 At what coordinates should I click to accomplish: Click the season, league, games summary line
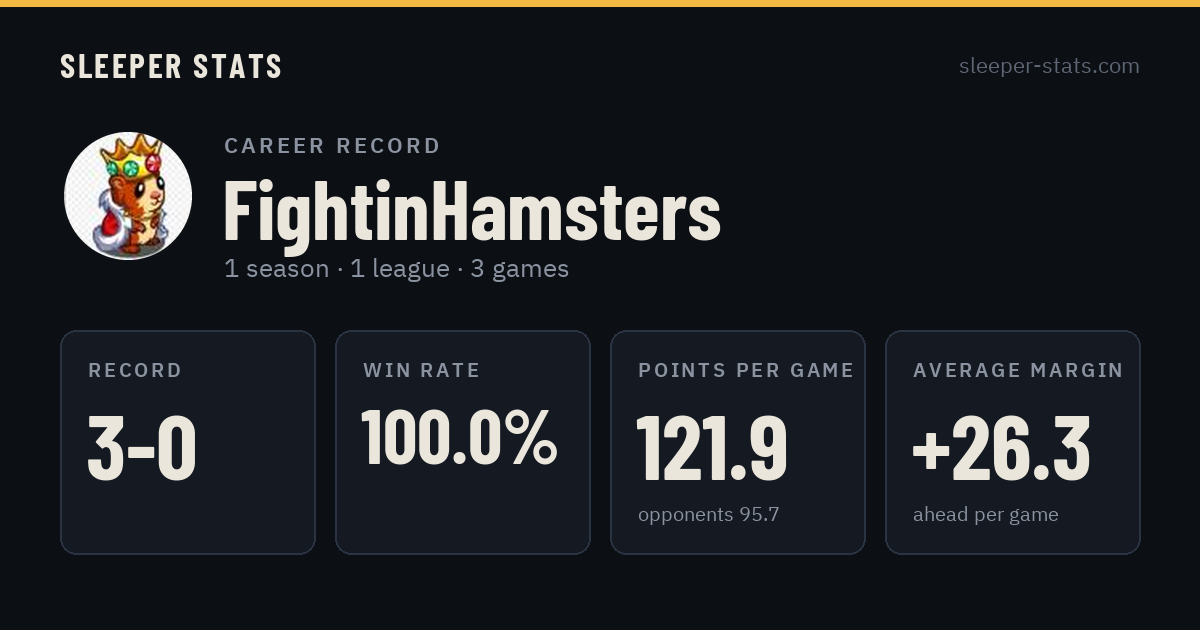pyautogui.click(x=397, y=269)
